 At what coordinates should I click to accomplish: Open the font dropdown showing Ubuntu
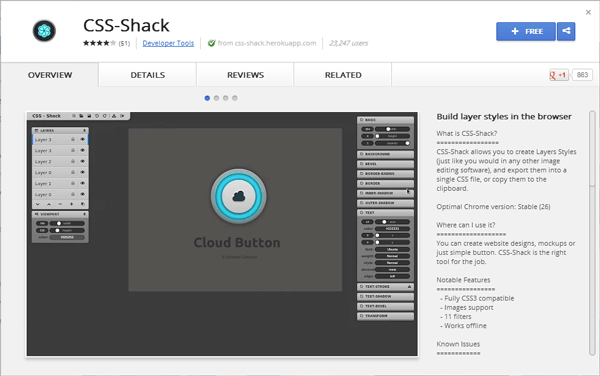click(392, 249)
